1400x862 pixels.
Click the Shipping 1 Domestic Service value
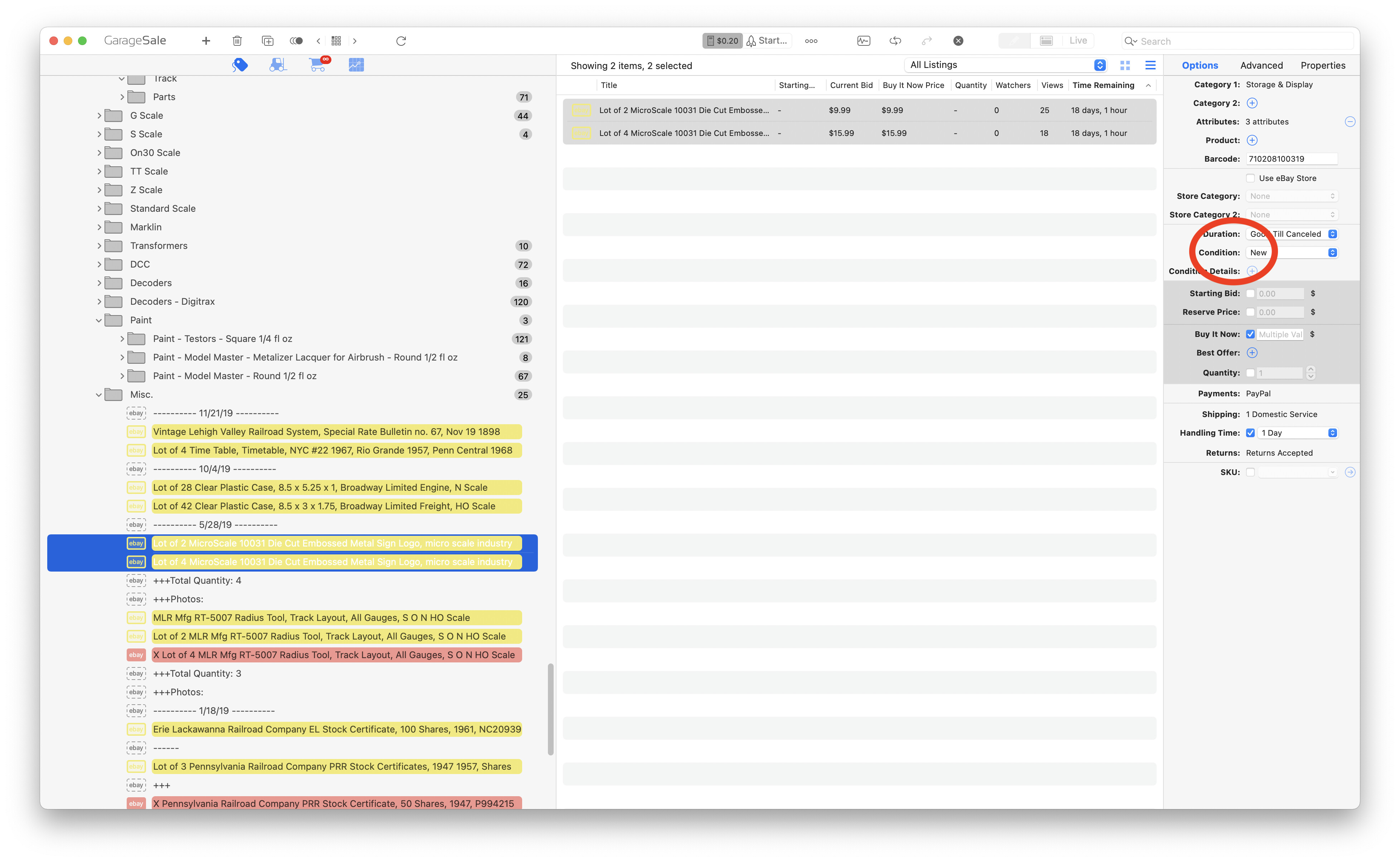click(x=1281, y=415)
